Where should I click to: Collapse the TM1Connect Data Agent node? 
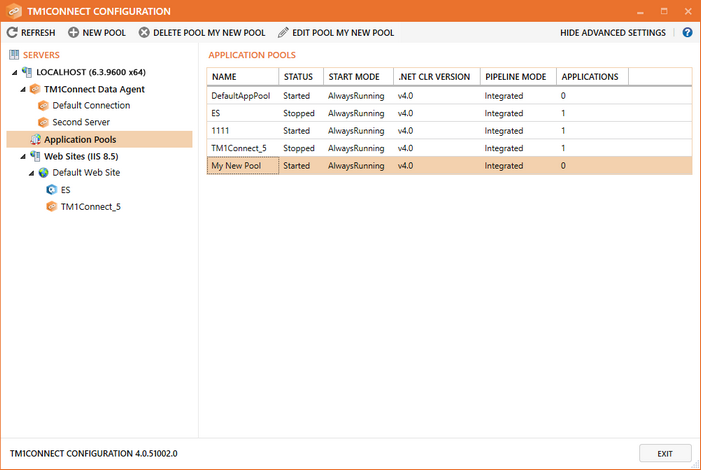tap(23, 89)
